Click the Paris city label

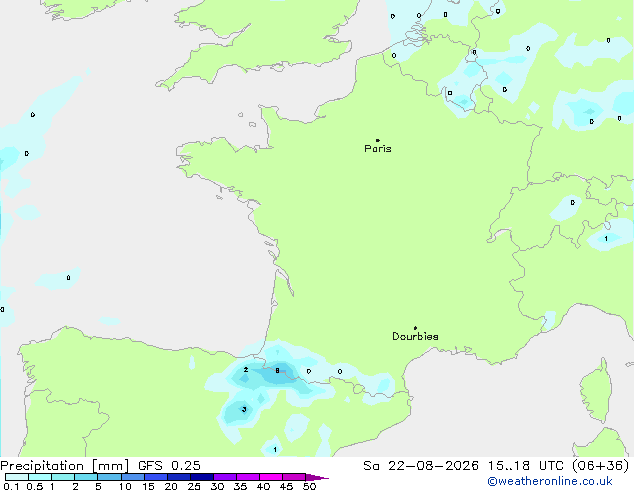[x=378, y=149]
